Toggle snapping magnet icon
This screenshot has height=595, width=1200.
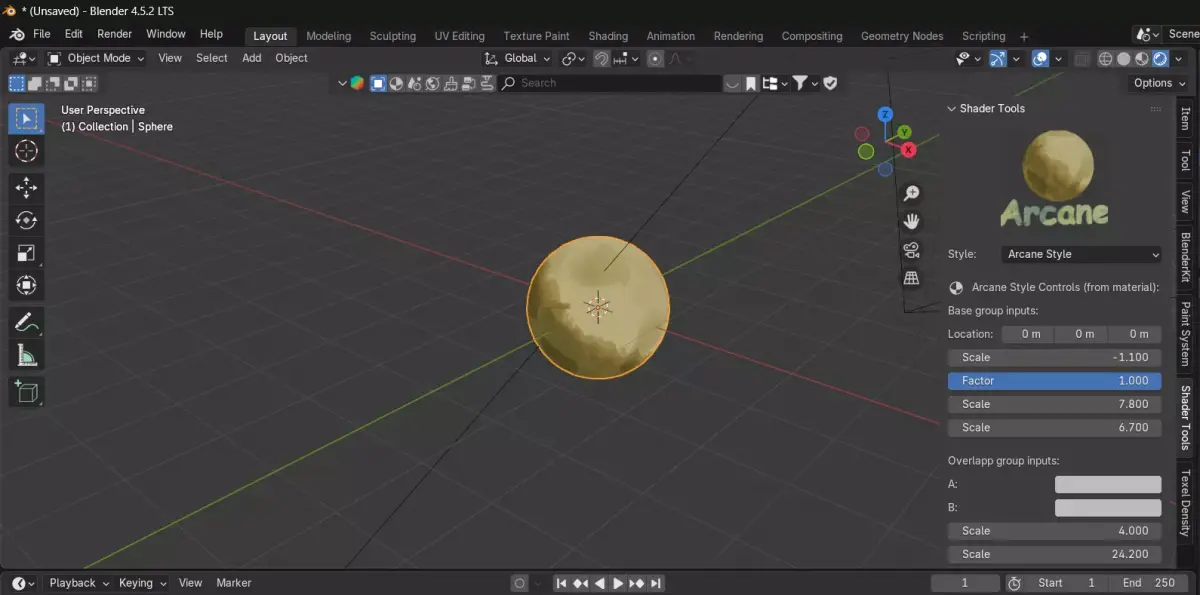(601, 58)
